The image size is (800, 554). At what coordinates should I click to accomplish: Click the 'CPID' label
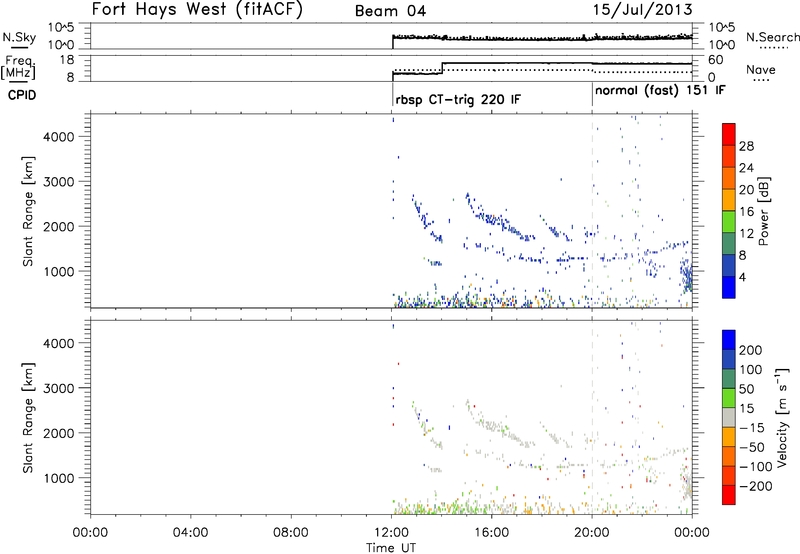click(22, 95)
